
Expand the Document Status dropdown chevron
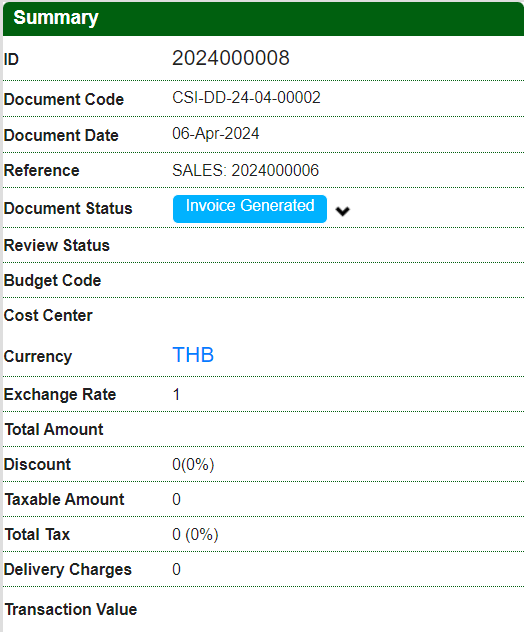tap(342, 211)
